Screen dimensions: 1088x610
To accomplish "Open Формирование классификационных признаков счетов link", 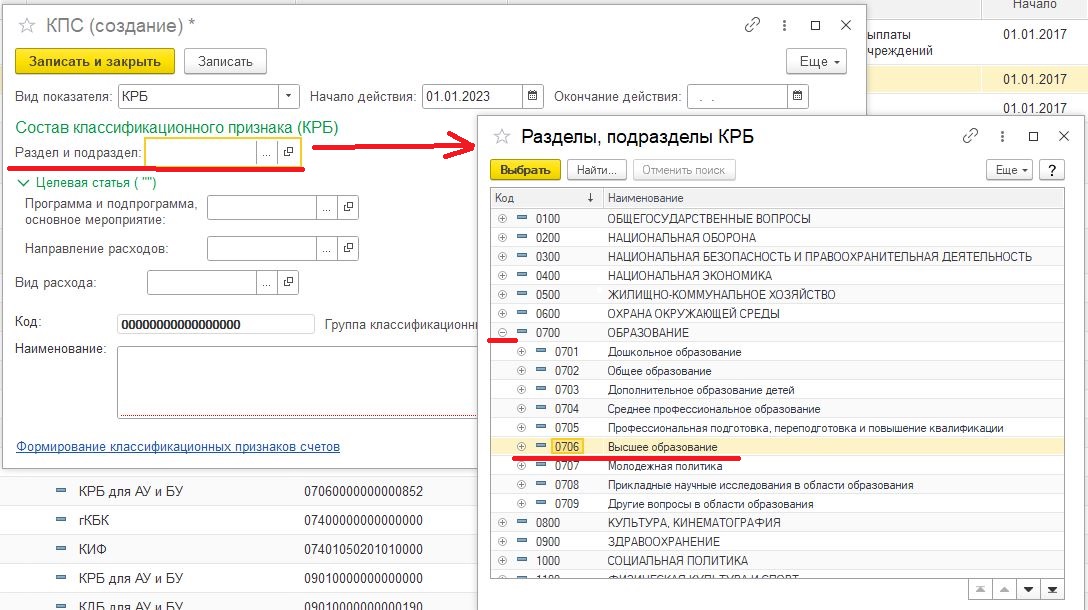I will 178,446.
